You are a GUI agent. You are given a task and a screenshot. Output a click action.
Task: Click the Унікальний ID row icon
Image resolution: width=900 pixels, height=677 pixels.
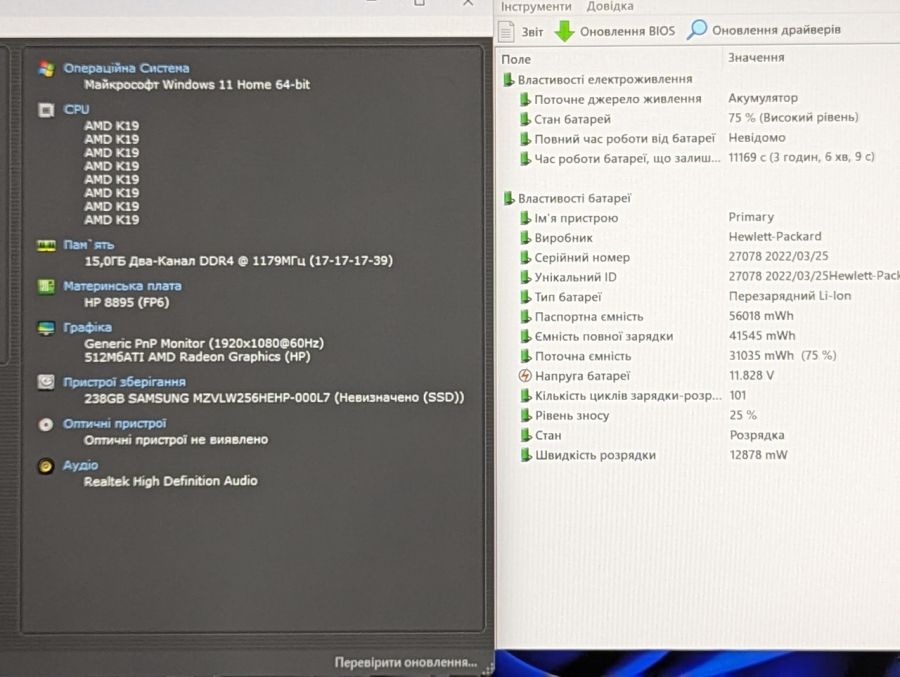coord(525,277)
